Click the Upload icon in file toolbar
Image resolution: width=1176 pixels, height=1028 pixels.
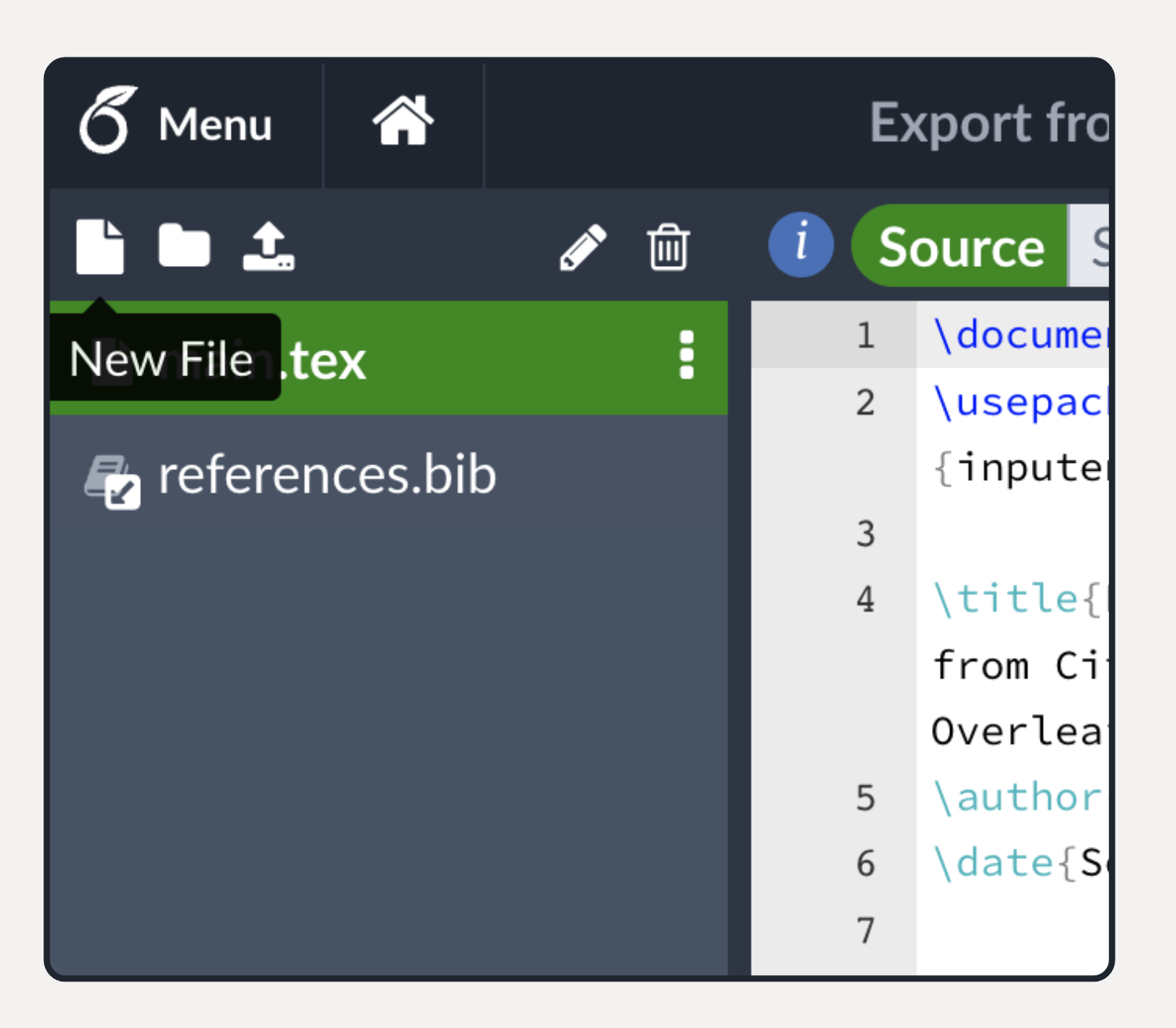coord(268,246)
